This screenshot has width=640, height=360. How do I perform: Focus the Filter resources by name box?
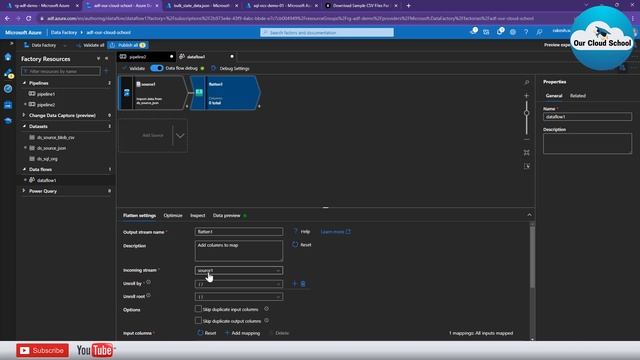coord(61,71)
